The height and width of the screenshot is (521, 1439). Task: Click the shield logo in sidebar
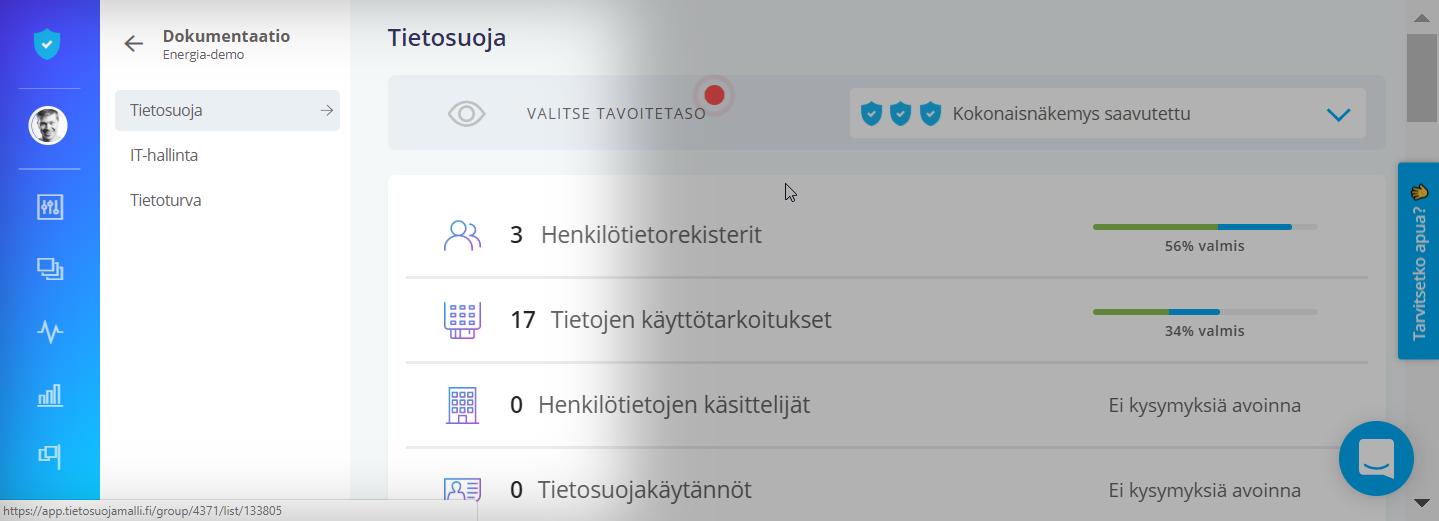(x=47, y=44)
